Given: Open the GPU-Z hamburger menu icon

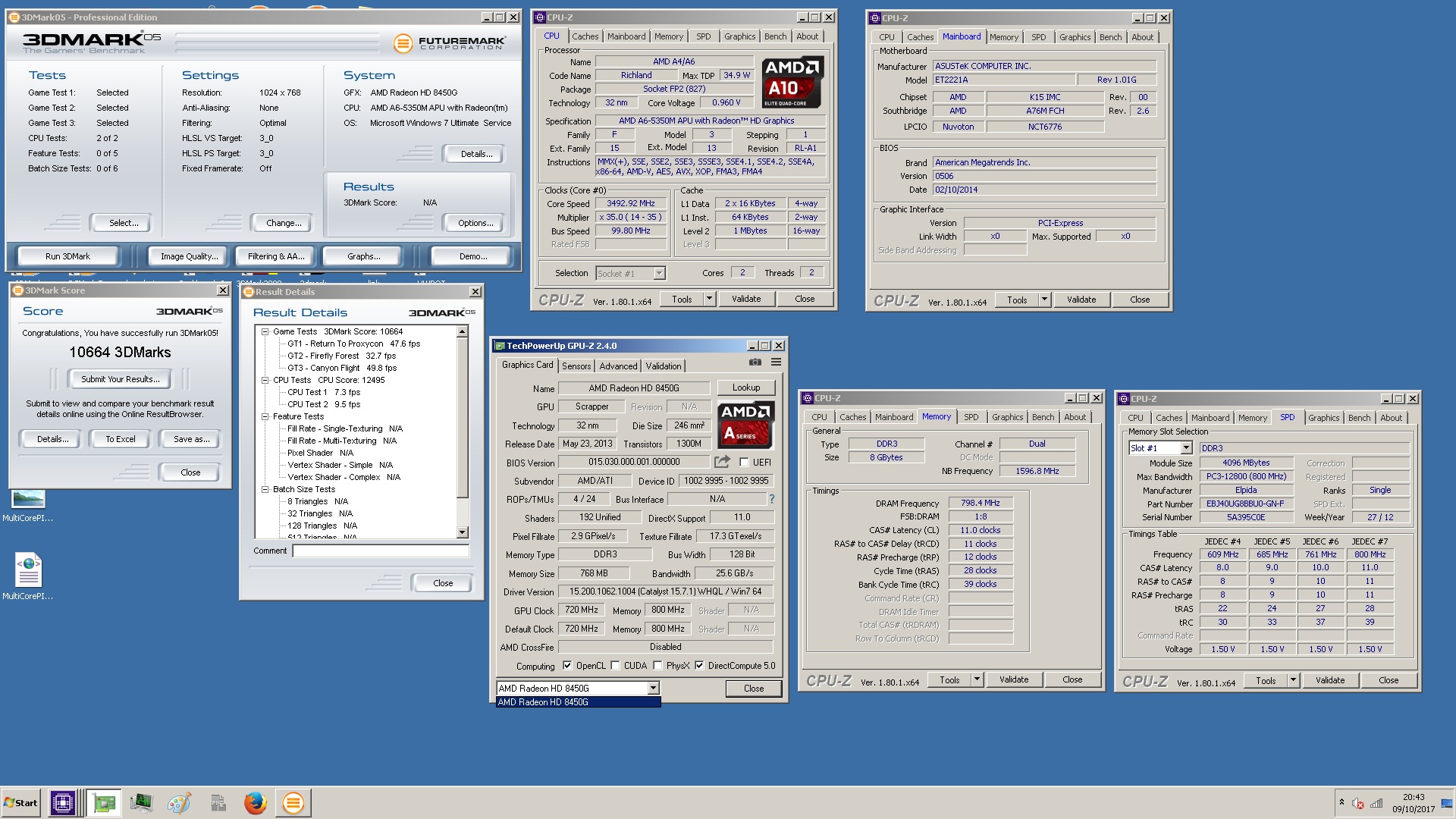Looking at the screenshot, I should 776,362.
